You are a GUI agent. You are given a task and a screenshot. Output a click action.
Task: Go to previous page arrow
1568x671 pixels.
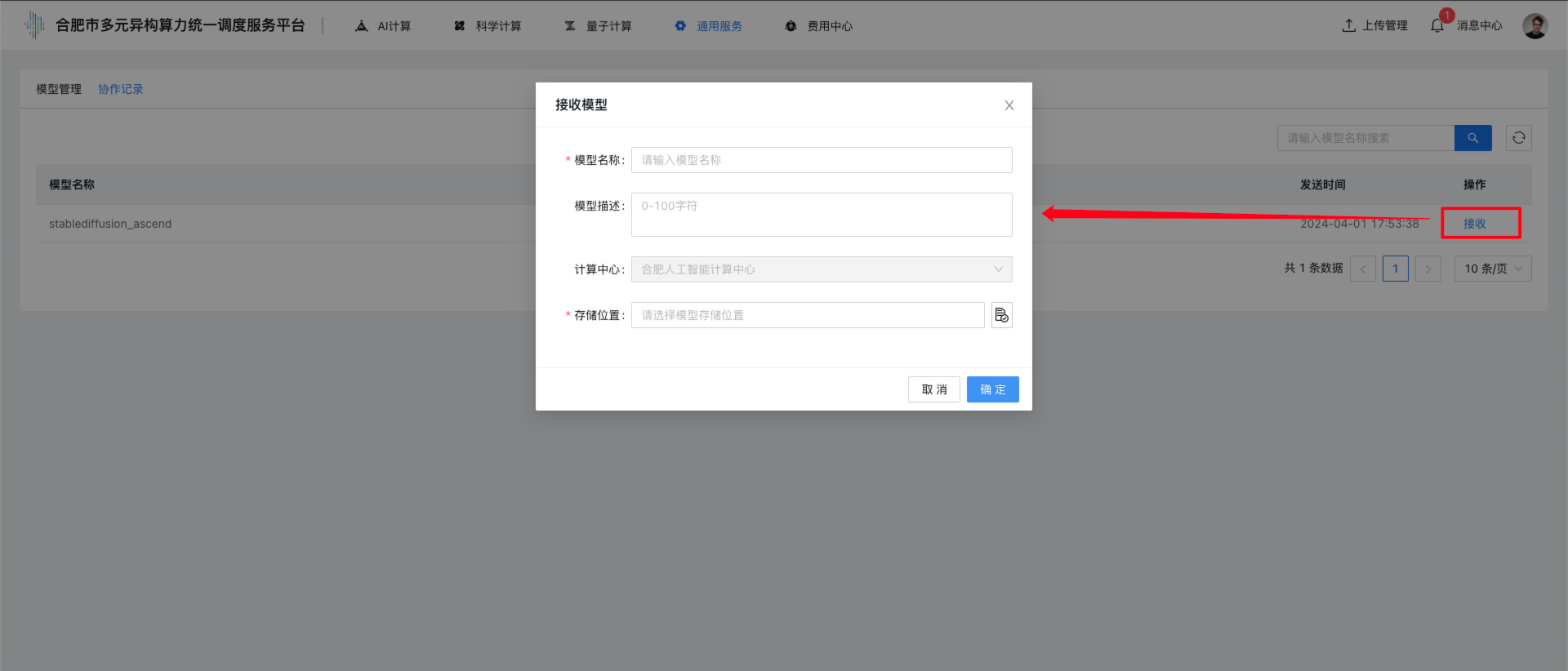click(x=1362, y=269)
